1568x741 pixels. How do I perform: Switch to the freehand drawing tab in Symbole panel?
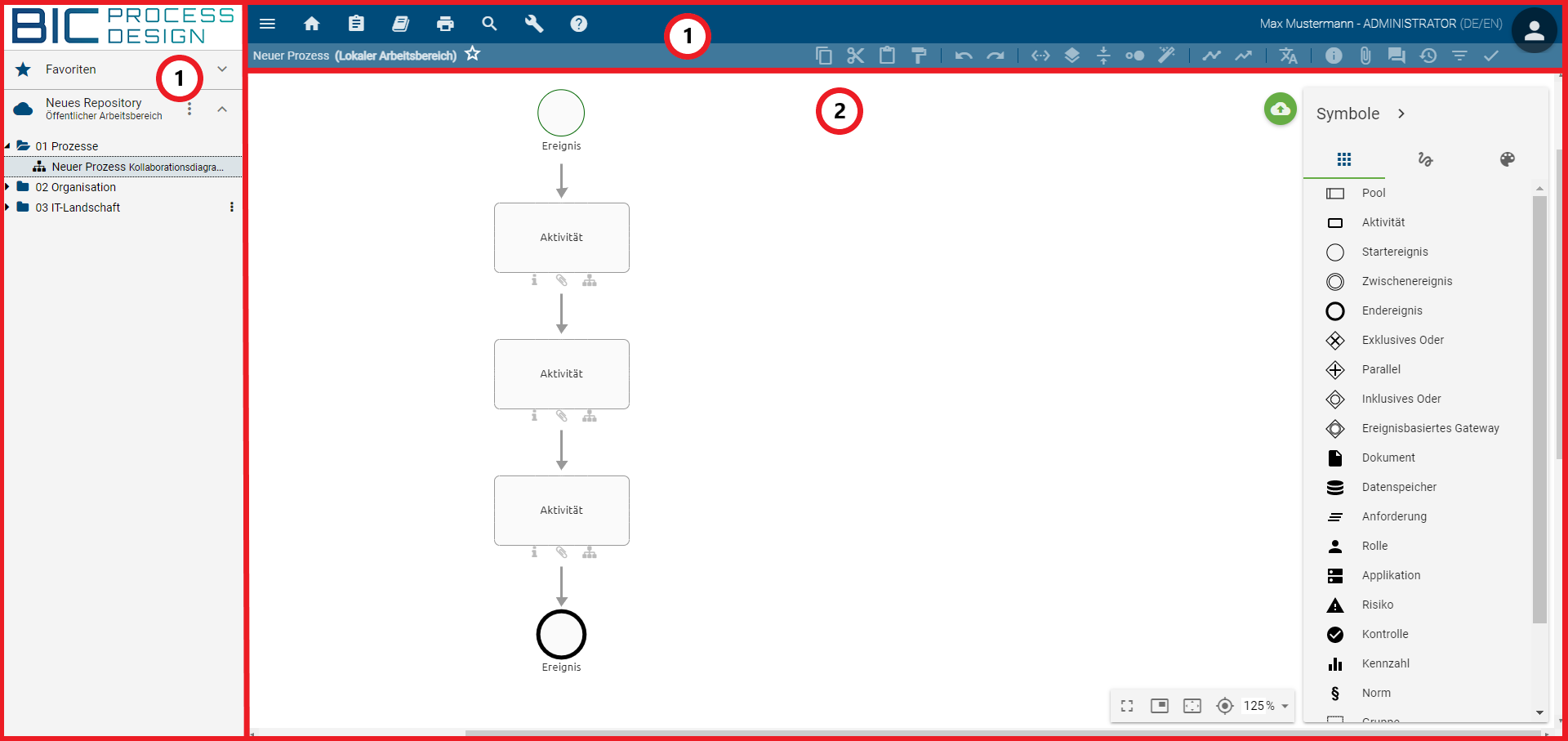[x=1426, y=159]
